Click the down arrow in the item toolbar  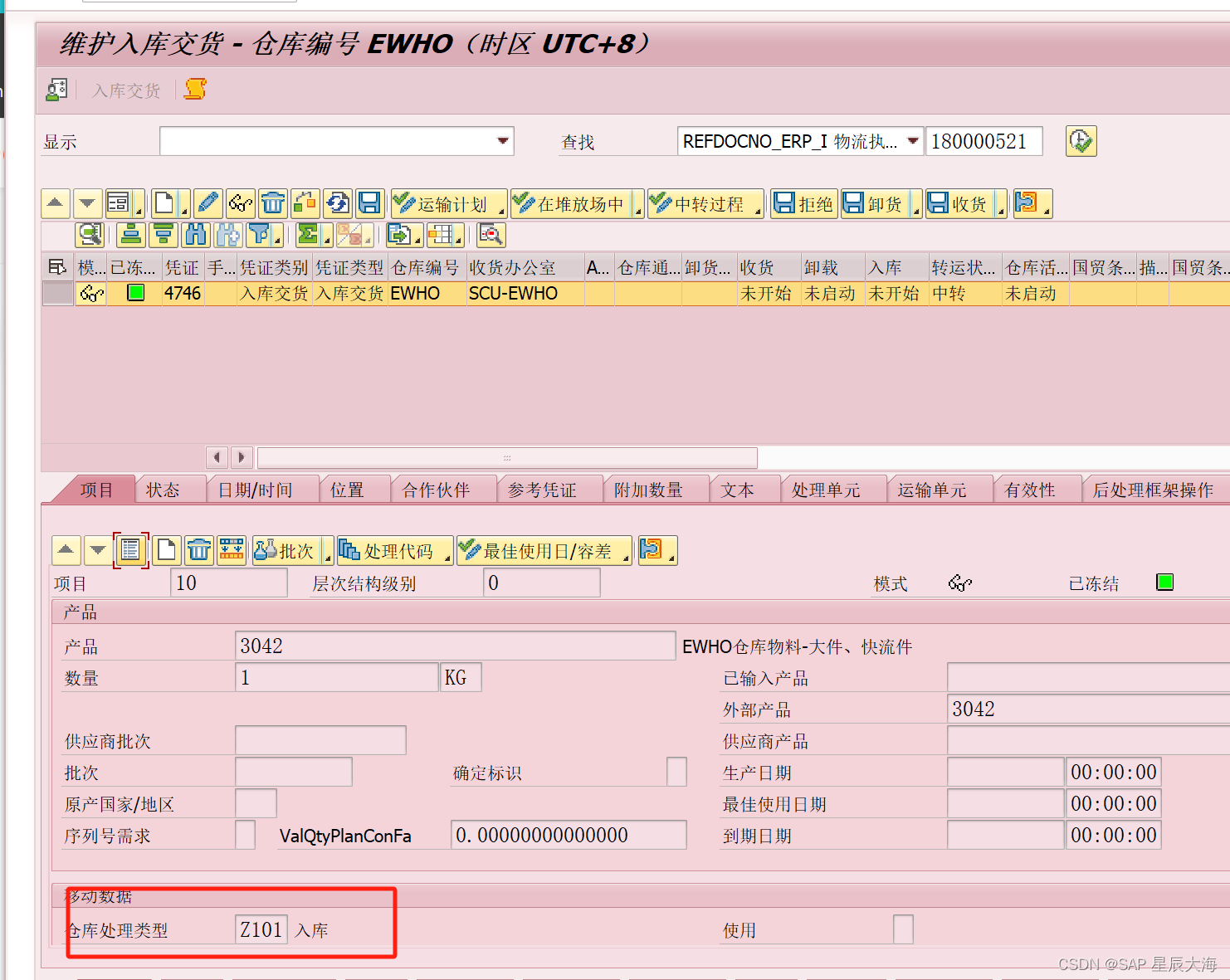(98, 550)
